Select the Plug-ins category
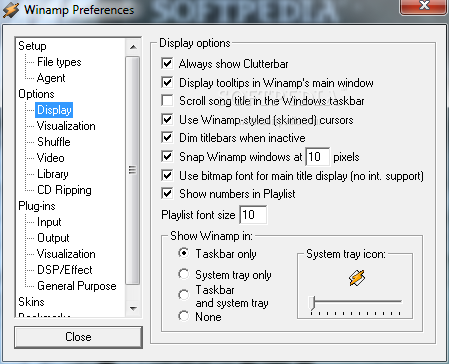Screen dimensions: 449x364 coord(37,206)
